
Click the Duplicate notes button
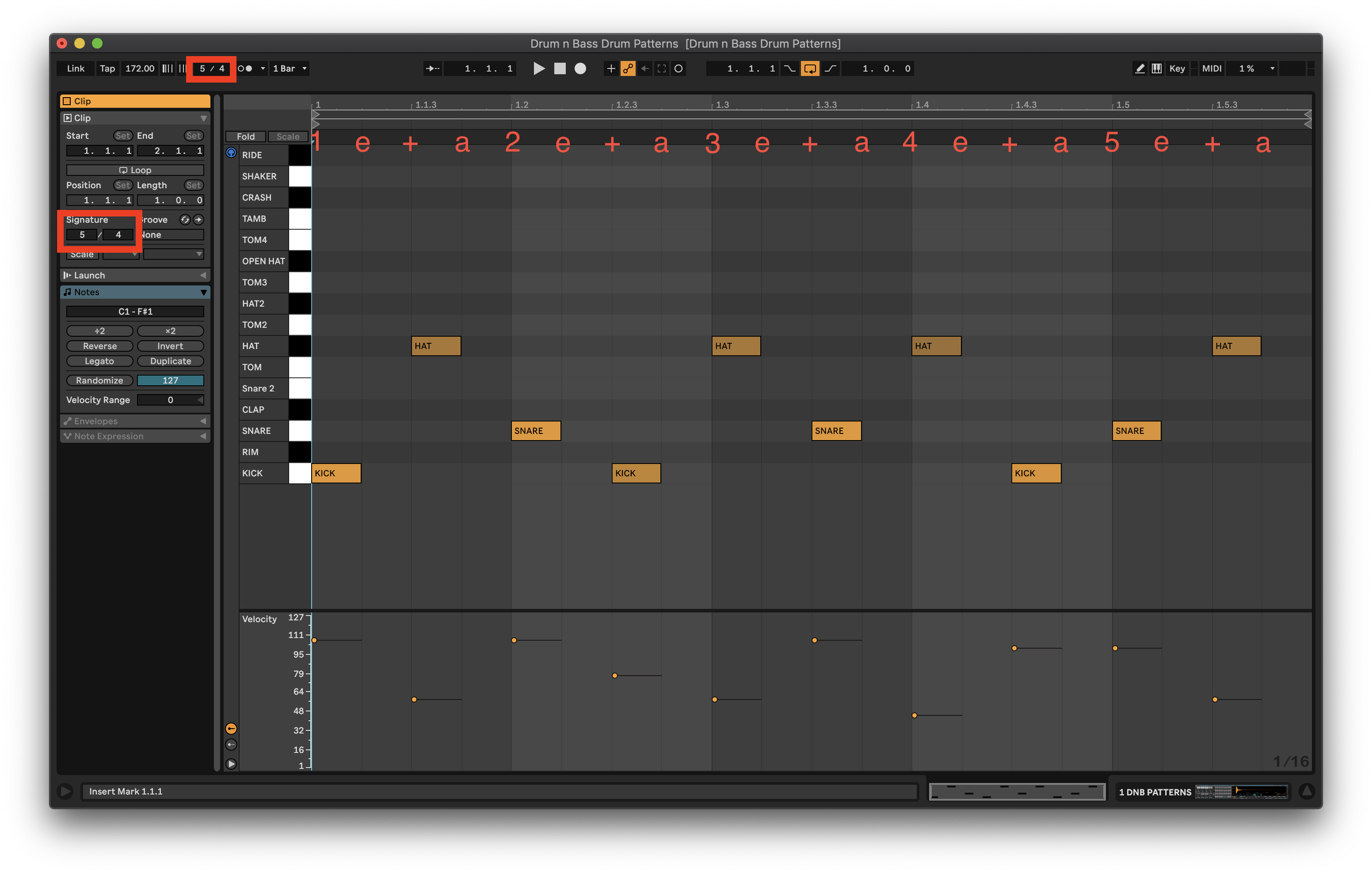pos(170,361)
